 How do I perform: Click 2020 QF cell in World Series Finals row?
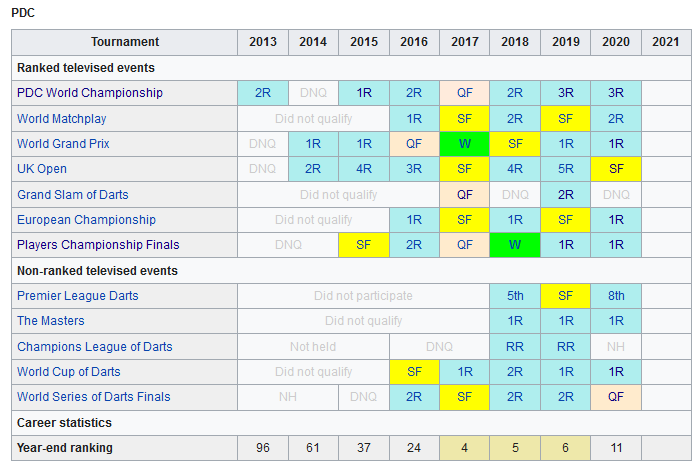click(x=616, y=397)
